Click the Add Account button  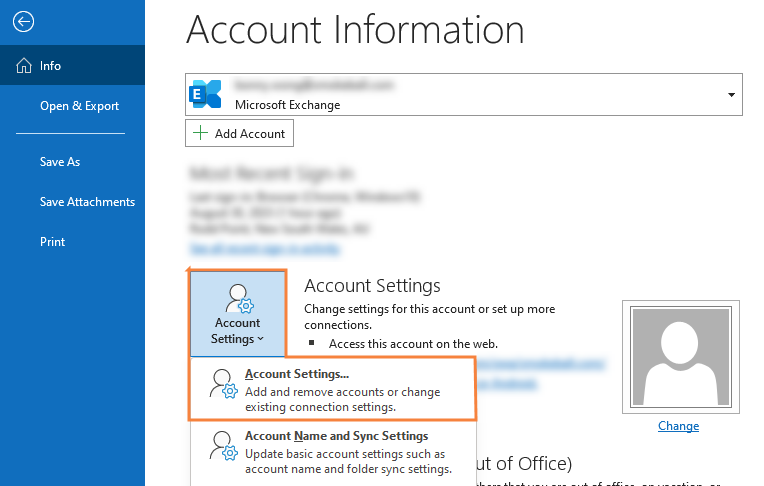pyautogui.click(x=239, y=134)
